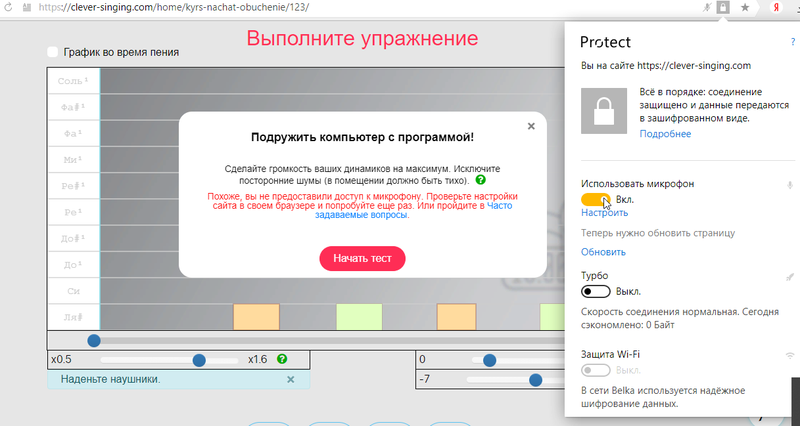Screen dimensions: 800x426
Task: Click the 'Выполните упражнение' heading
Action: (362, 38)
